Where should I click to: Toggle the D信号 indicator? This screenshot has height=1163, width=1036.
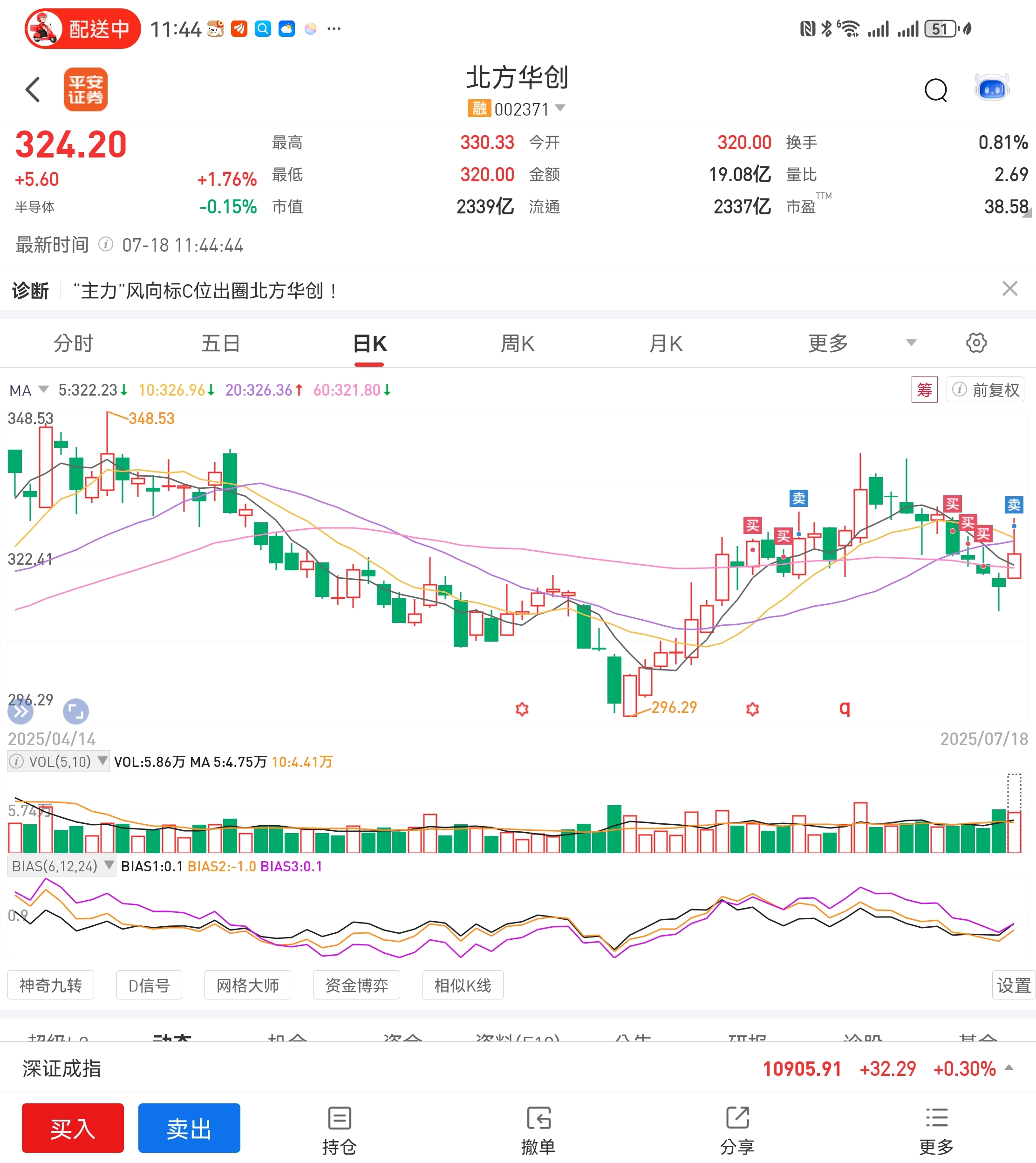[x=149, y=985]
